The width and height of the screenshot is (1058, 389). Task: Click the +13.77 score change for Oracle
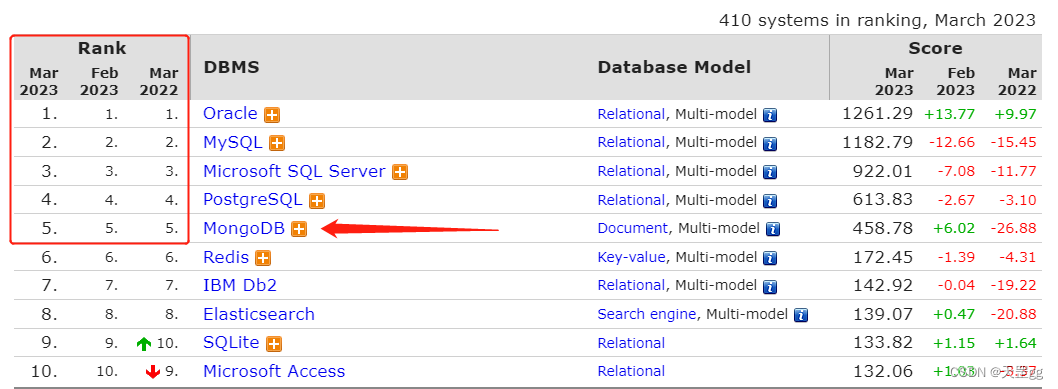coord(949,114)
